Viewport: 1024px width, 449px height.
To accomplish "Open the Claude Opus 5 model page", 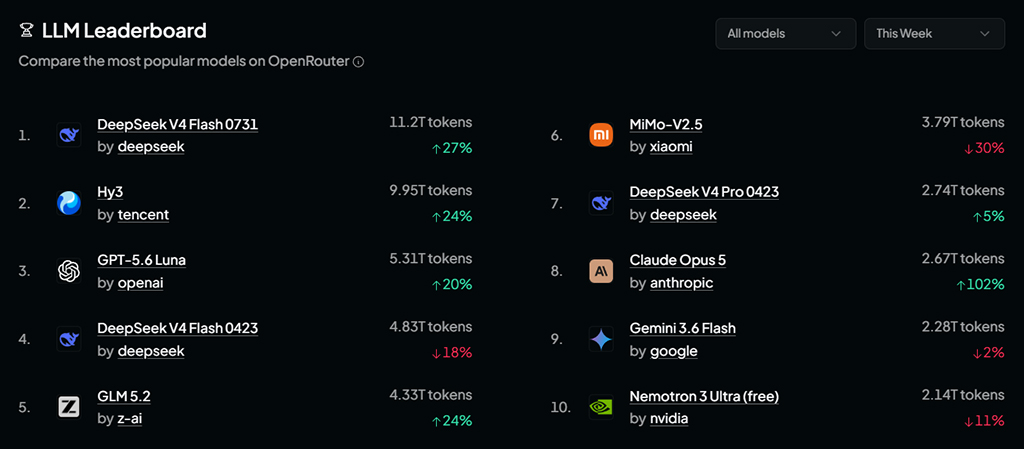I will pos(678,260).
